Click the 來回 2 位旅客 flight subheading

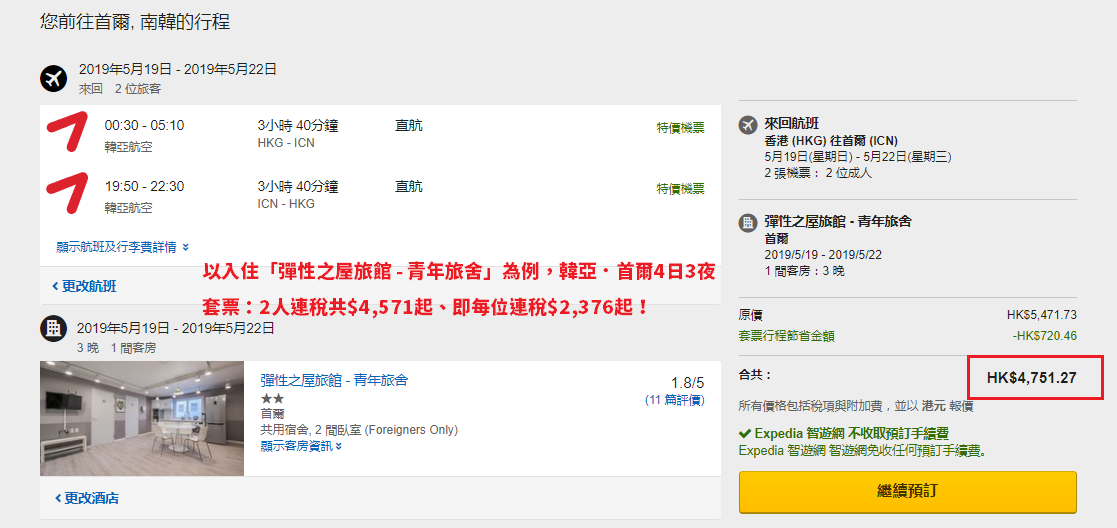coord(120,89)
